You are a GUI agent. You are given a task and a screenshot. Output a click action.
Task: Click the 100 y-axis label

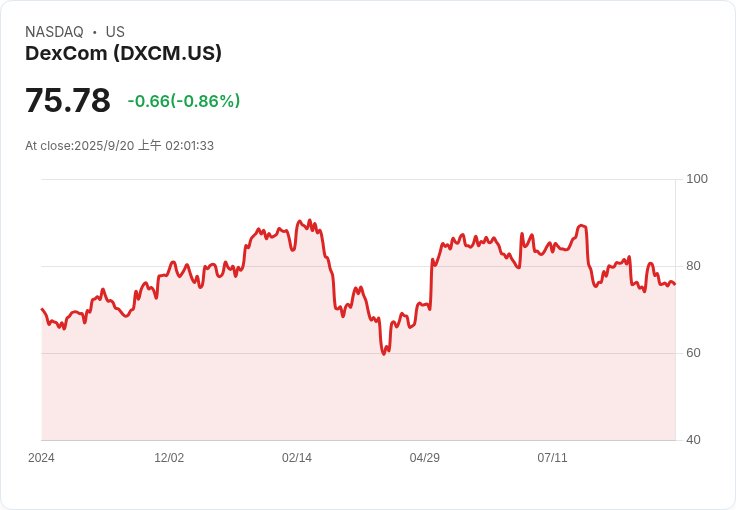697,179
